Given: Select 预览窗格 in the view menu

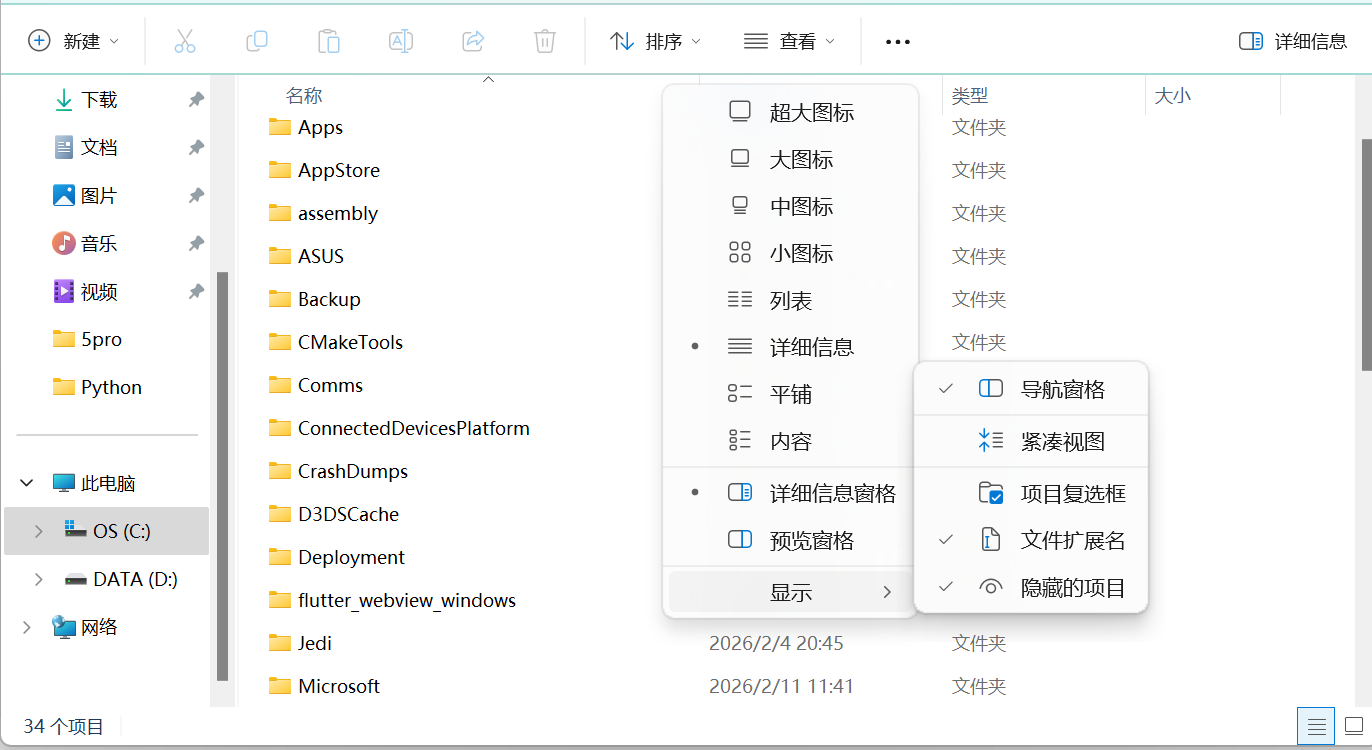Looking at the screenshot, I should [790, 540].
